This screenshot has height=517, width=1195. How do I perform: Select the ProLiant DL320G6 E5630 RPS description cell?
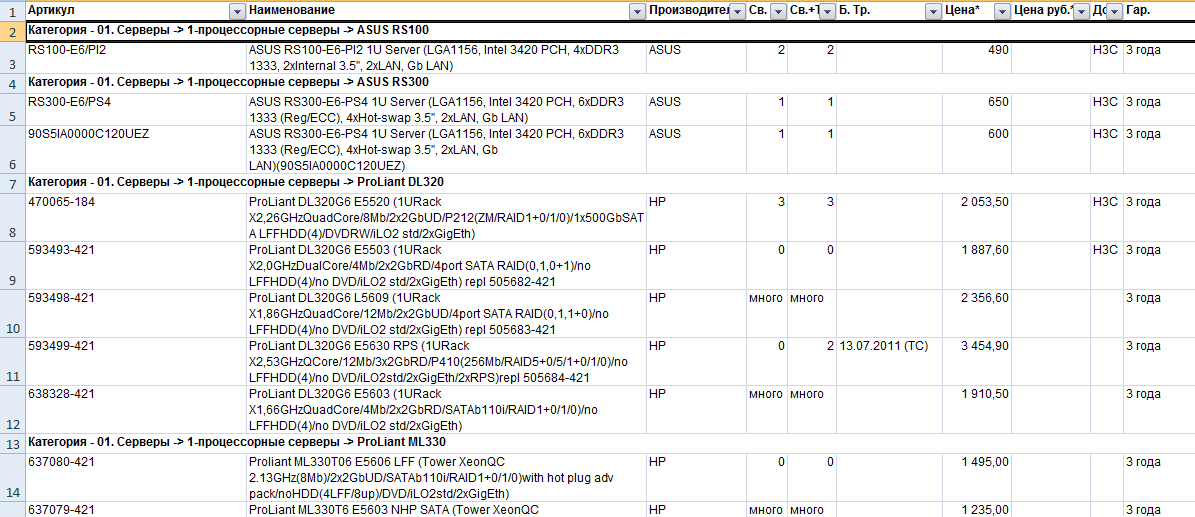447,361
